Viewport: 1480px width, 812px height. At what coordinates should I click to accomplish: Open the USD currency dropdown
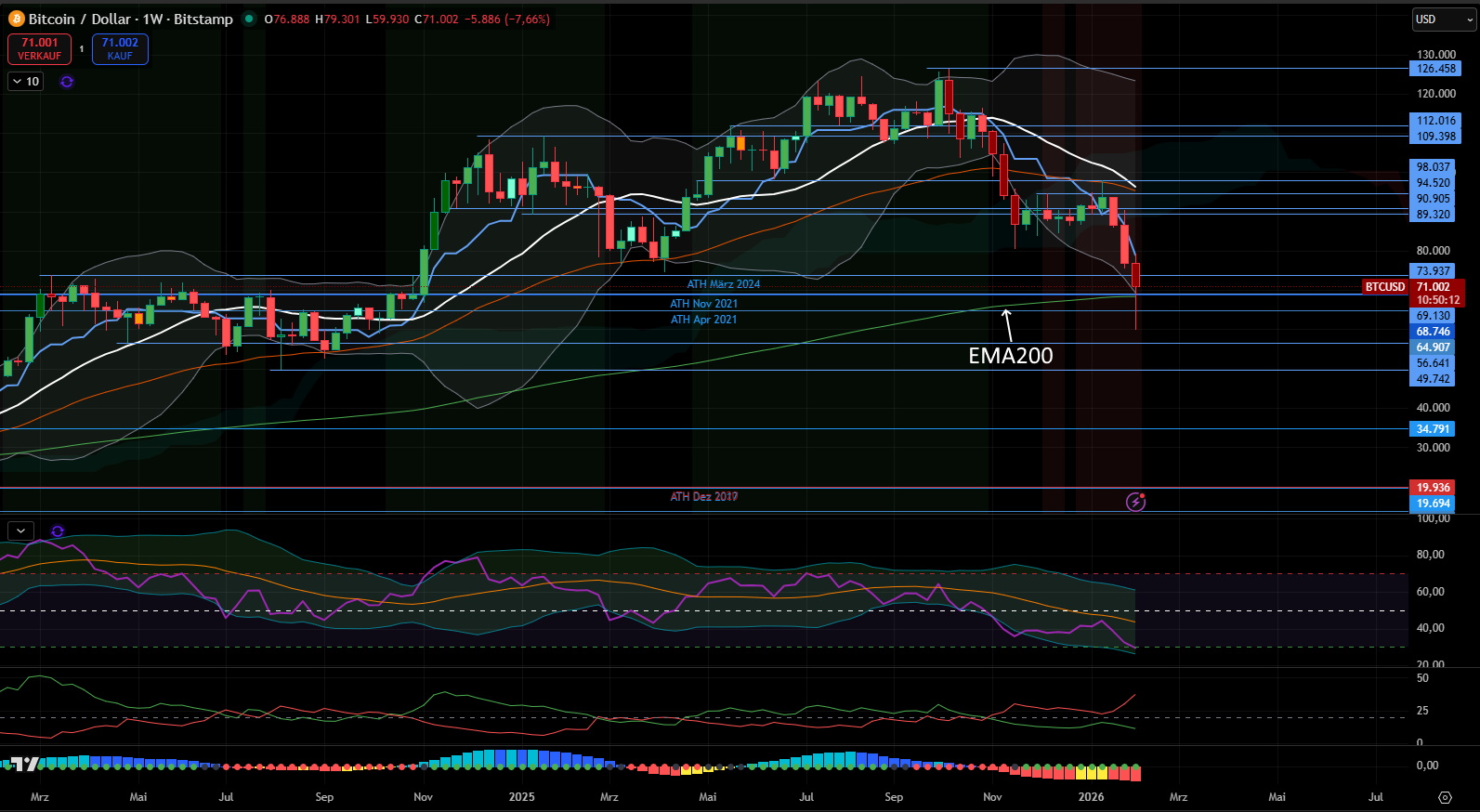coord(1443,19)
